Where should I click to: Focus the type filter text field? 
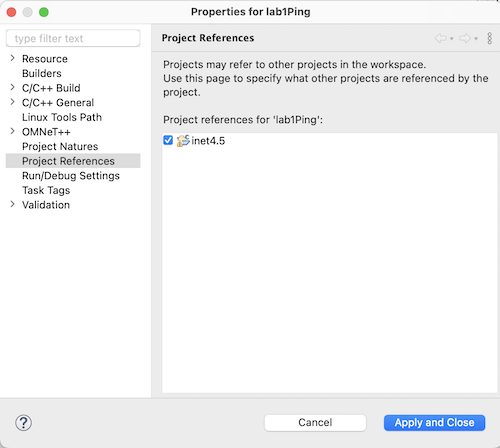point(73,38)
